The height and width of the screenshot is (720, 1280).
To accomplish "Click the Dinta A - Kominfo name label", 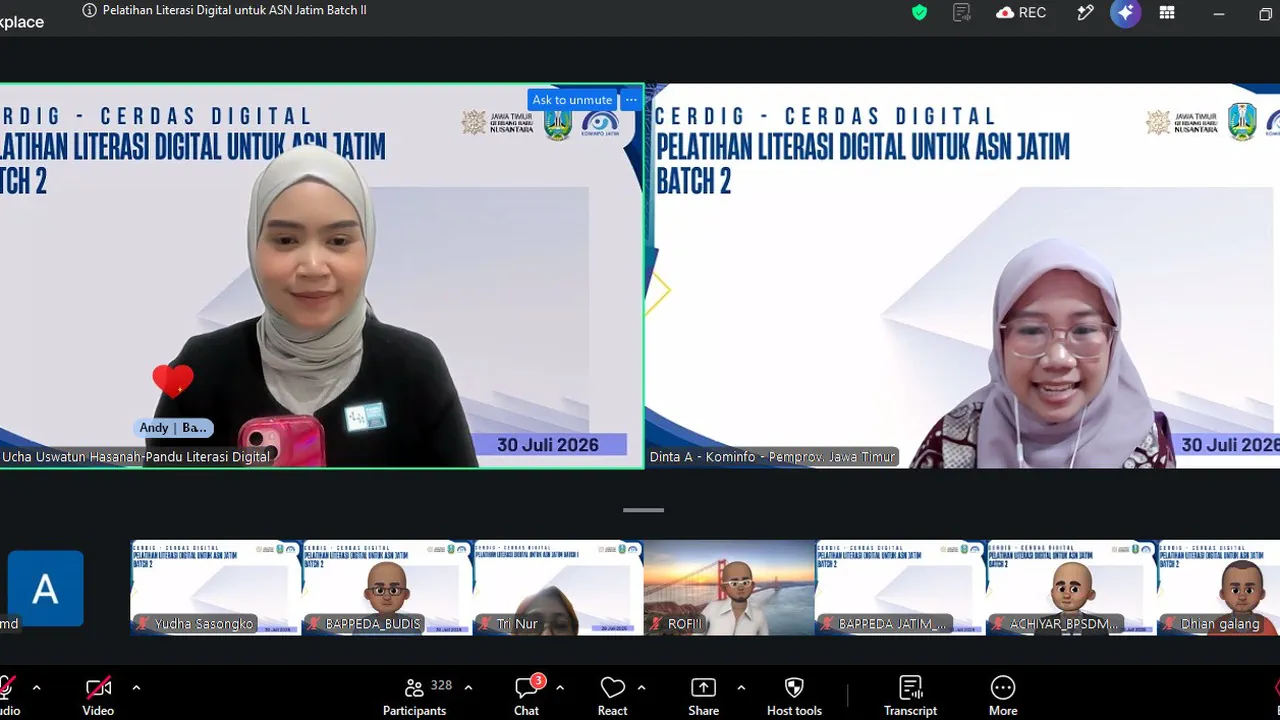I will tap(773, 457).
